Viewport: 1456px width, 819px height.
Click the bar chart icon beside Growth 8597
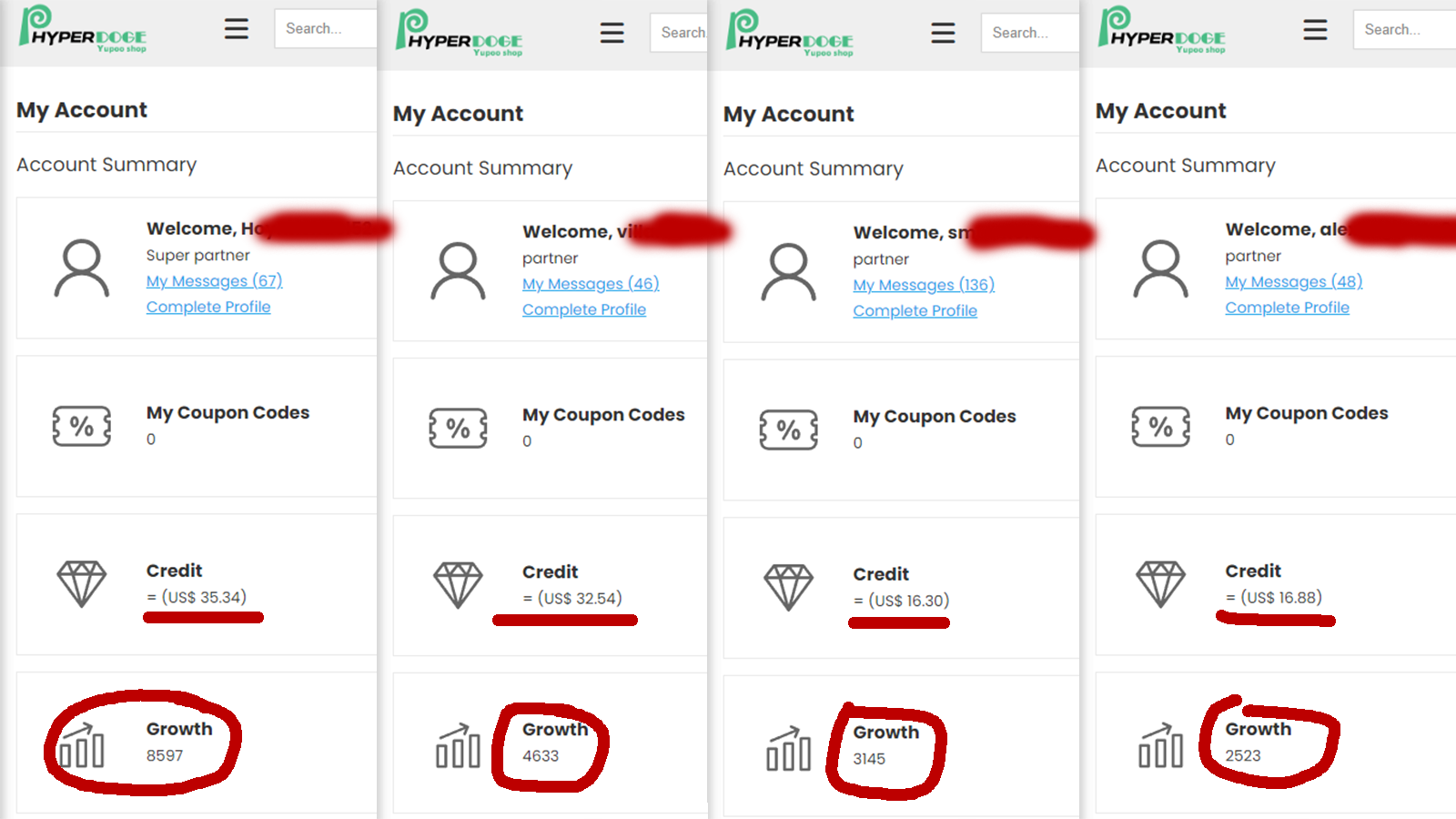coord(82,745)
